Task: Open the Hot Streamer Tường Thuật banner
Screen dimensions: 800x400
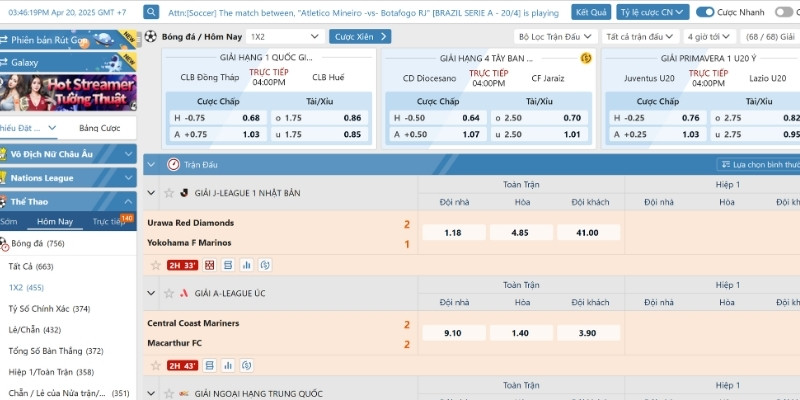Action: pyautogui.click(x=68, y=92)
